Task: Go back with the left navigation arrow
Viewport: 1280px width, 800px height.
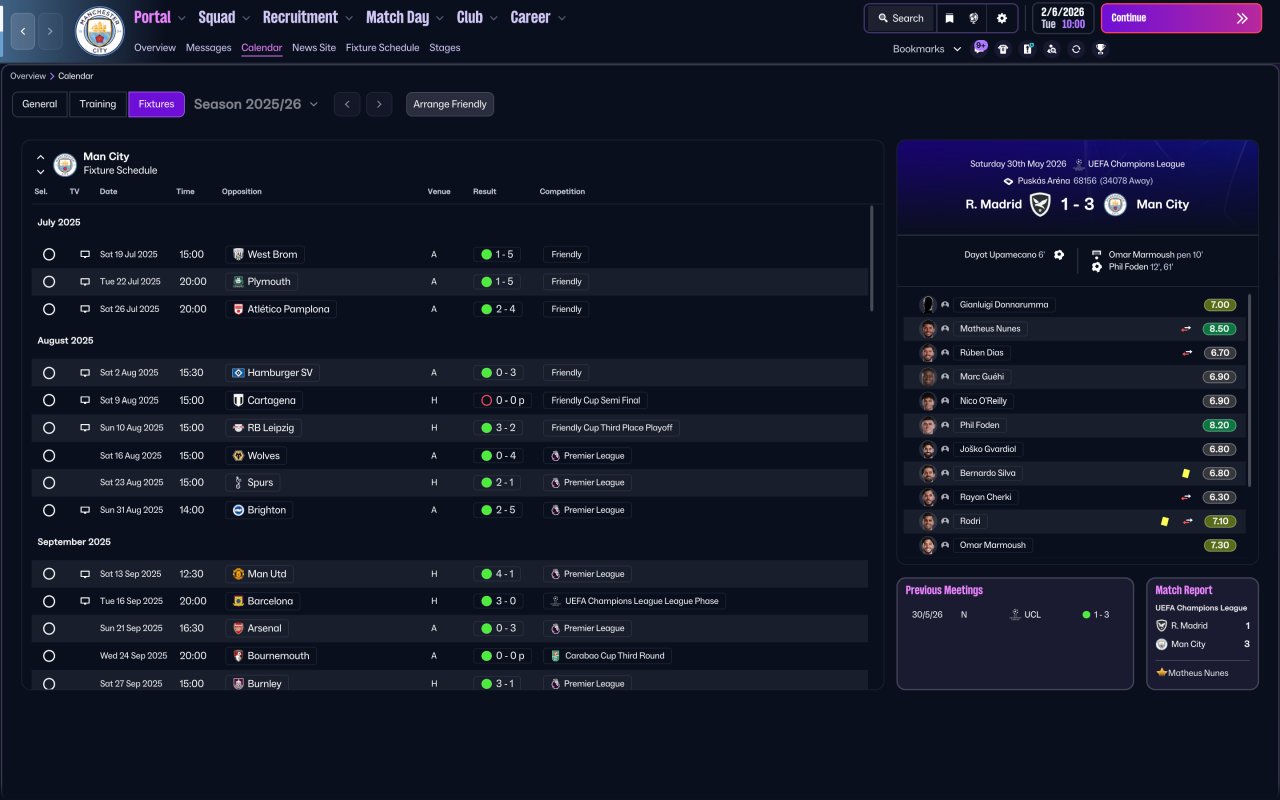Action: (23, 31)
